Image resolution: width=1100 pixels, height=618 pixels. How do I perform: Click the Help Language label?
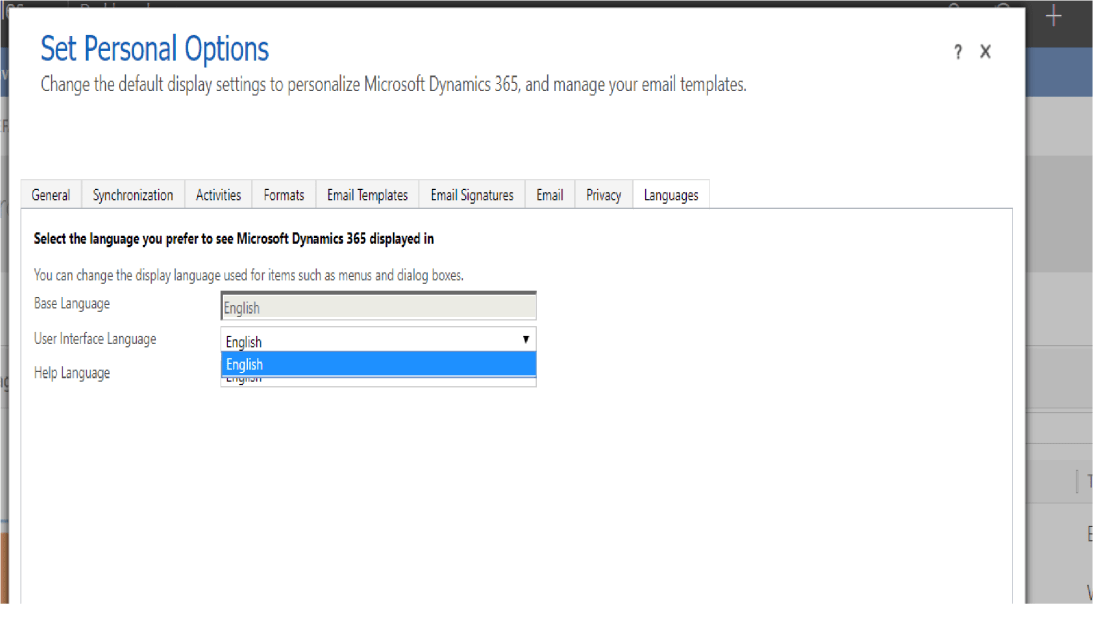pos(72,373)
